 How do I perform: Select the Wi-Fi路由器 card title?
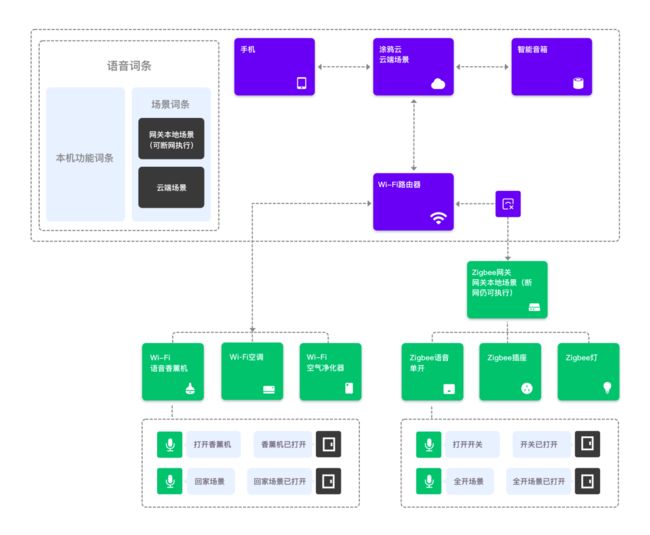(399, 184)
